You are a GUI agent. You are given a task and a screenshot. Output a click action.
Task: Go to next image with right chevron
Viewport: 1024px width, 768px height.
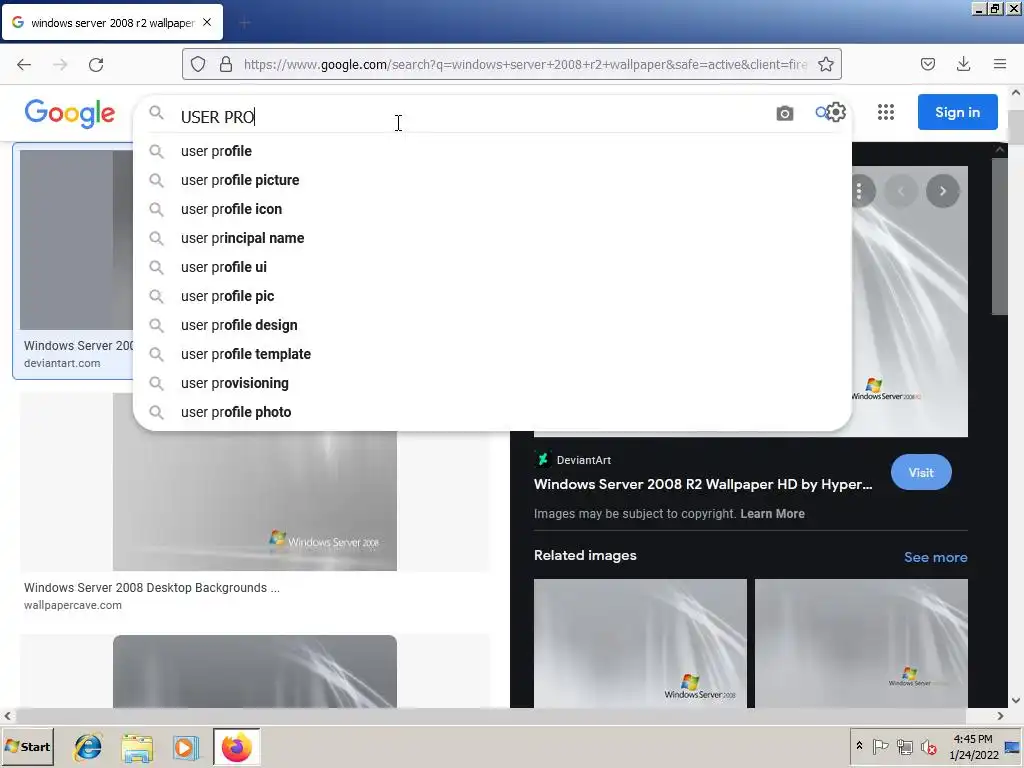(942, 191)
